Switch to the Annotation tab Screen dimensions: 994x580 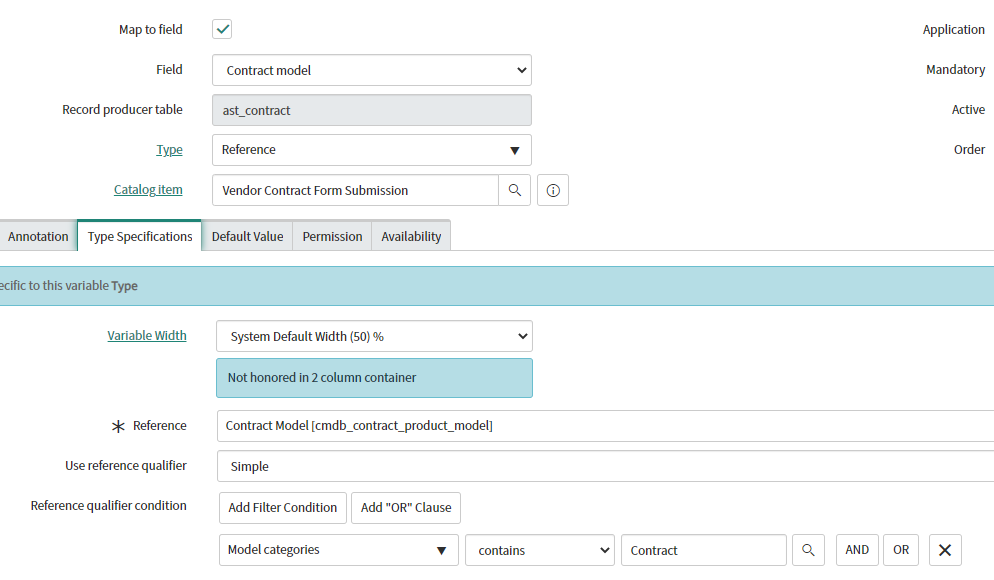[38, 237]
